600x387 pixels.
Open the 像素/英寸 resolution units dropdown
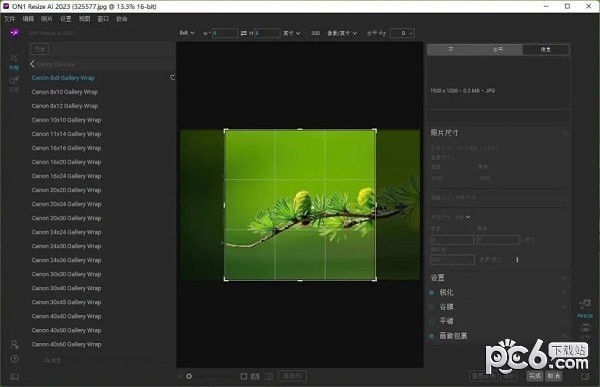point(342,33)
